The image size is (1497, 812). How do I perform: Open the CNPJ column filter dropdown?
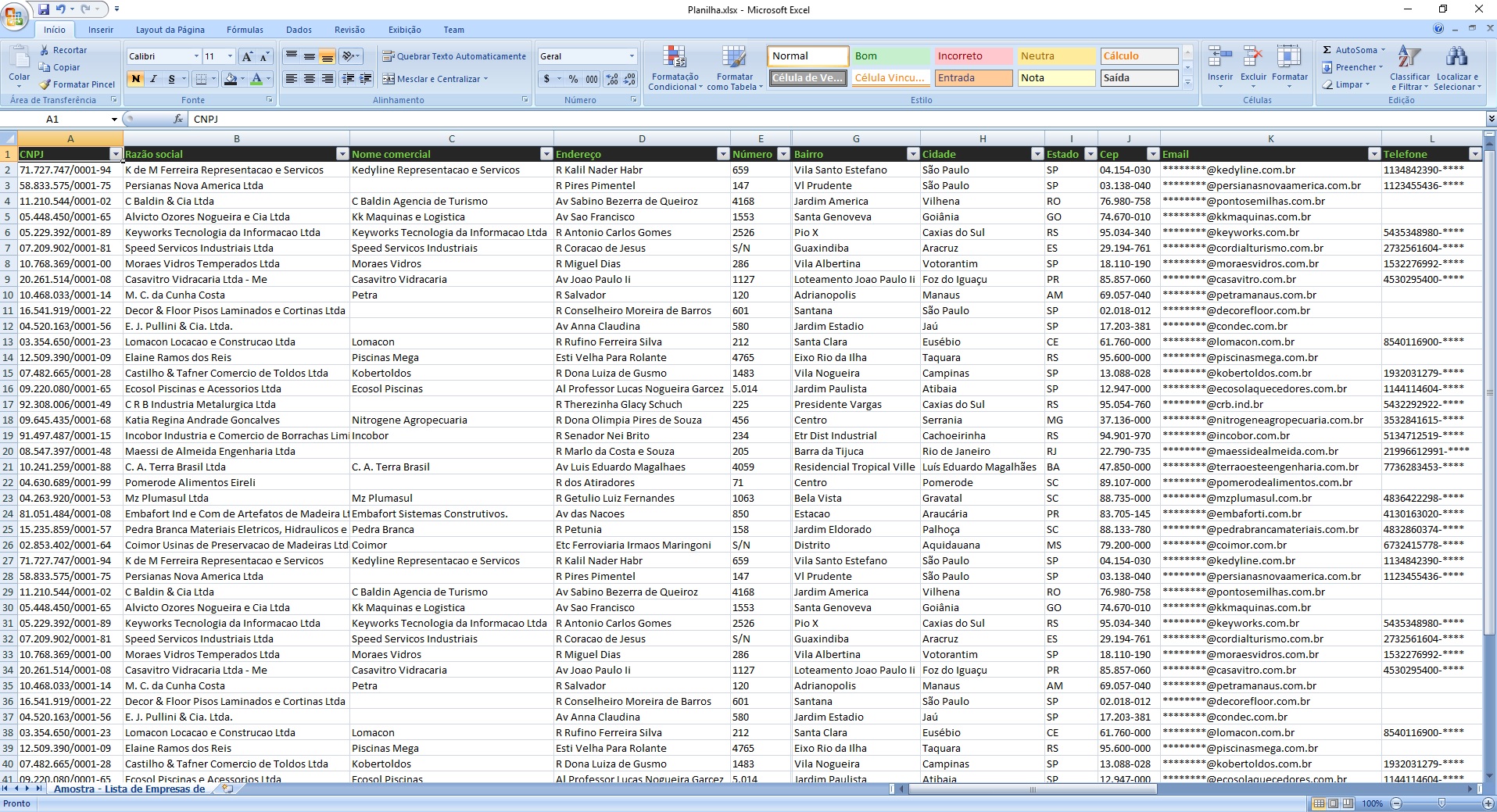[x=116, y=154]
